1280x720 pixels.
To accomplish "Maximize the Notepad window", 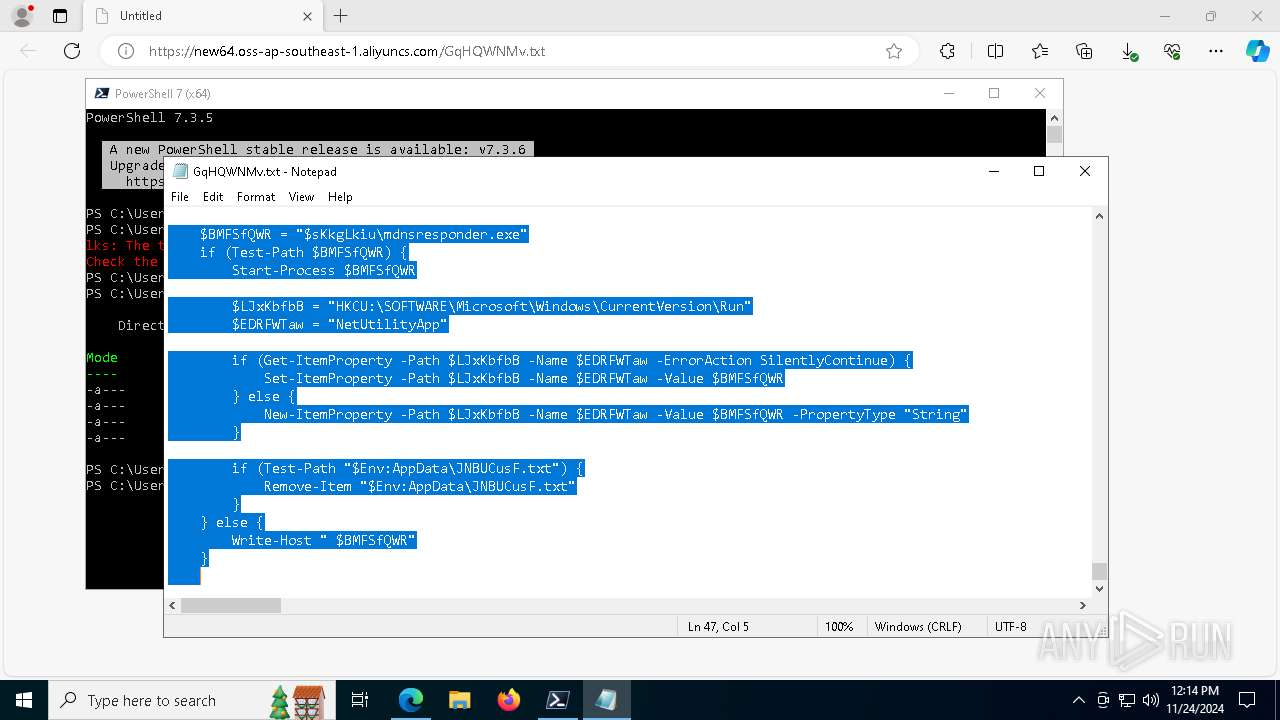I will [x=1039, y=171].
